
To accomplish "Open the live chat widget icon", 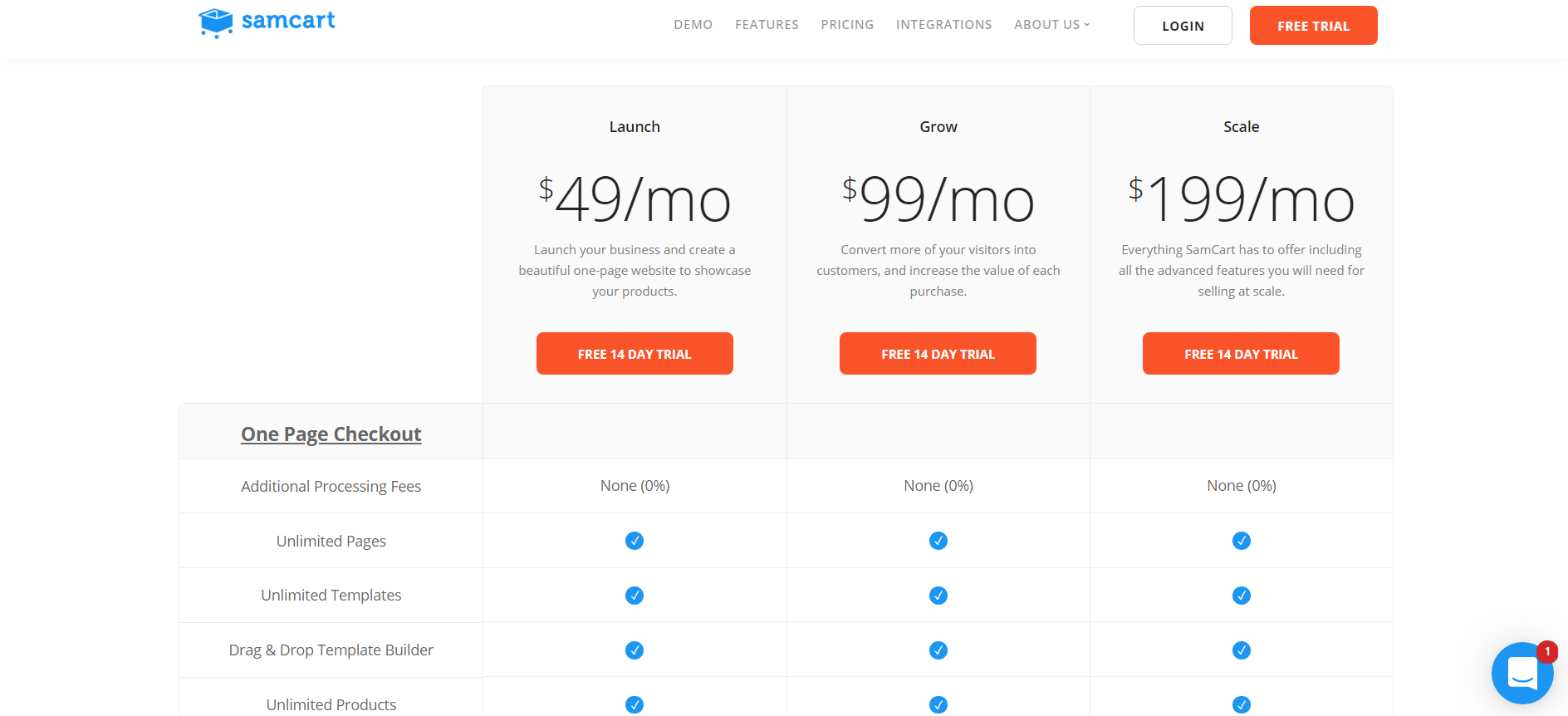I will pyautogui.click(x=1521, y=673).
